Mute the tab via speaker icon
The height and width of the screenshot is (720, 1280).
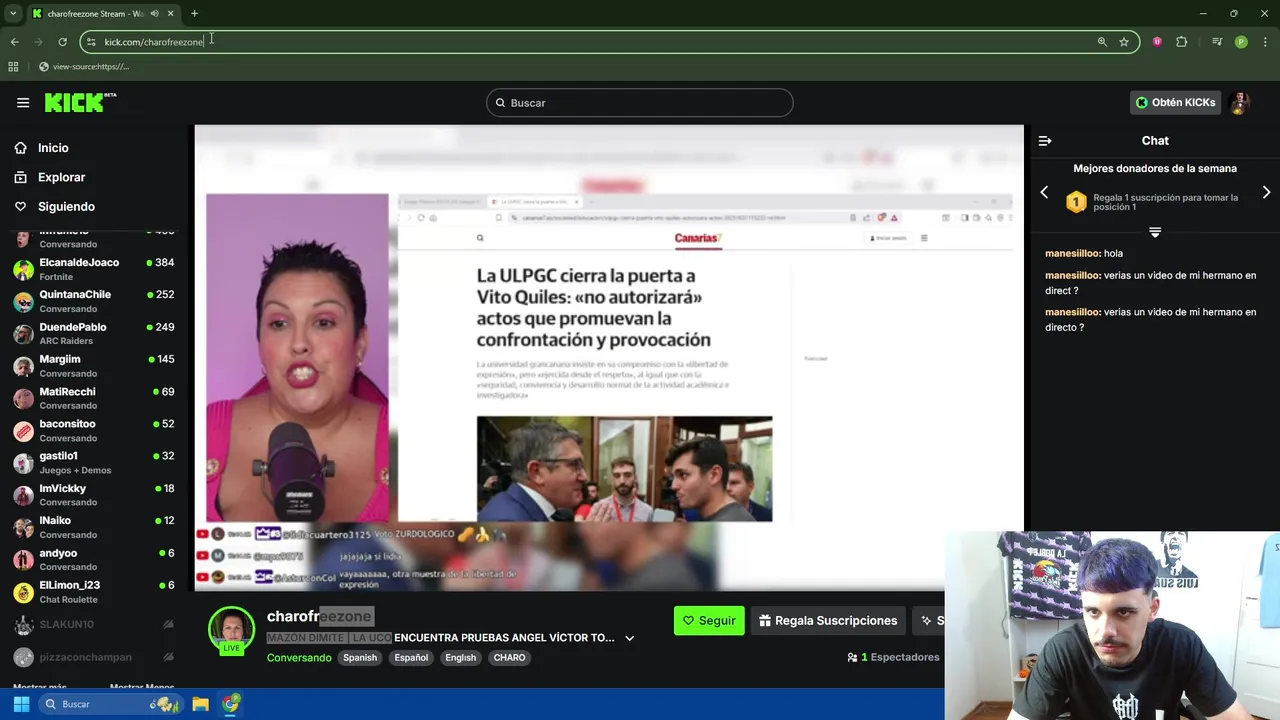154,14
